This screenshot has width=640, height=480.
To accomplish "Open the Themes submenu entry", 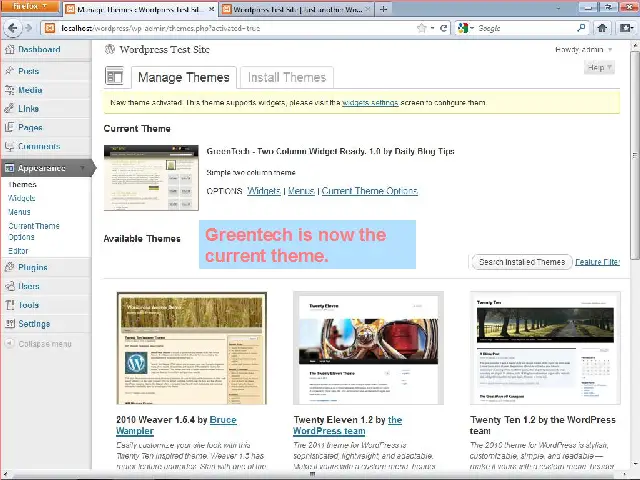I will [22, 184].
